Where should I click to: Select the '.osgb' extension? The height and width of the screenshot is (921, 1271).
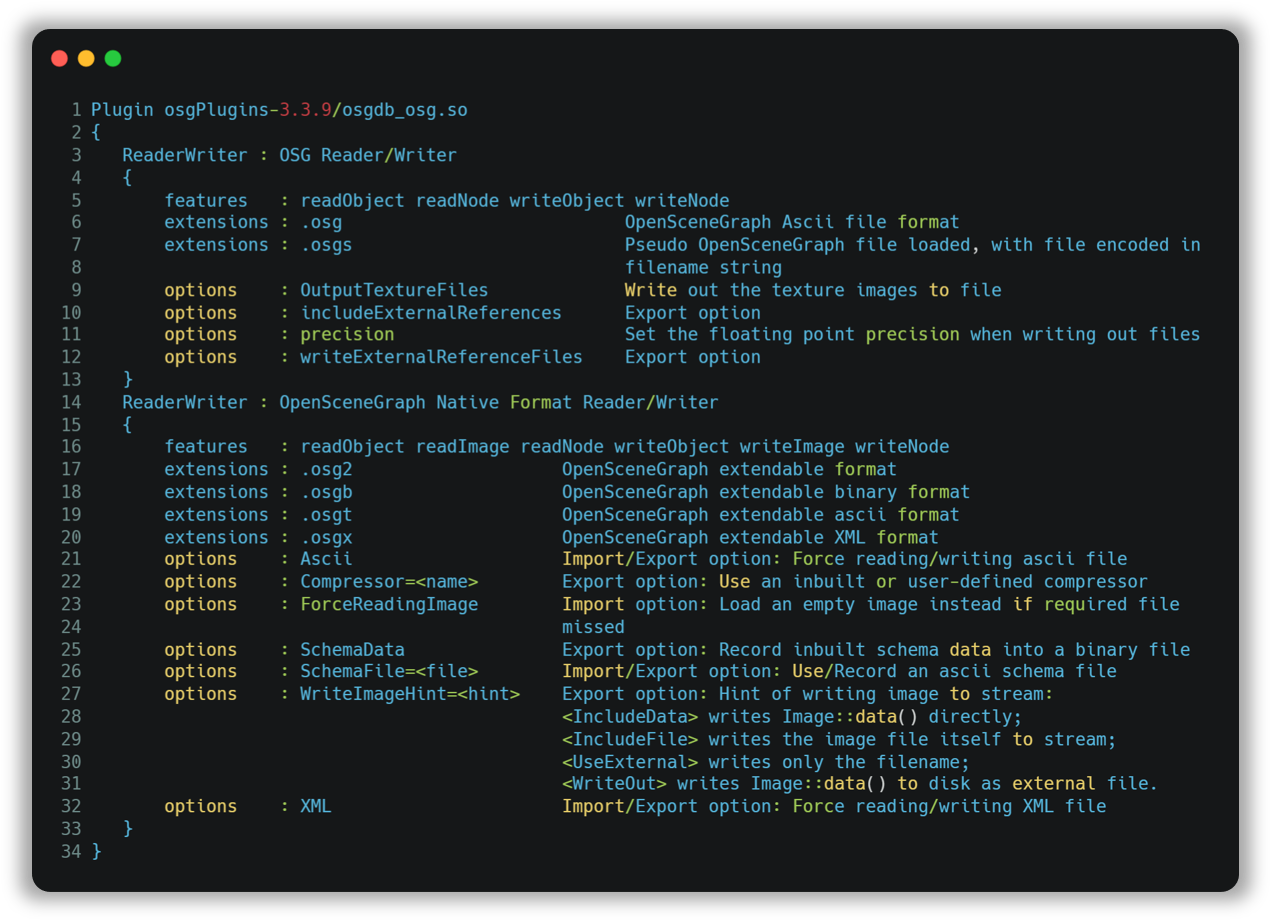pyautogui.click(x=326, y=492)
